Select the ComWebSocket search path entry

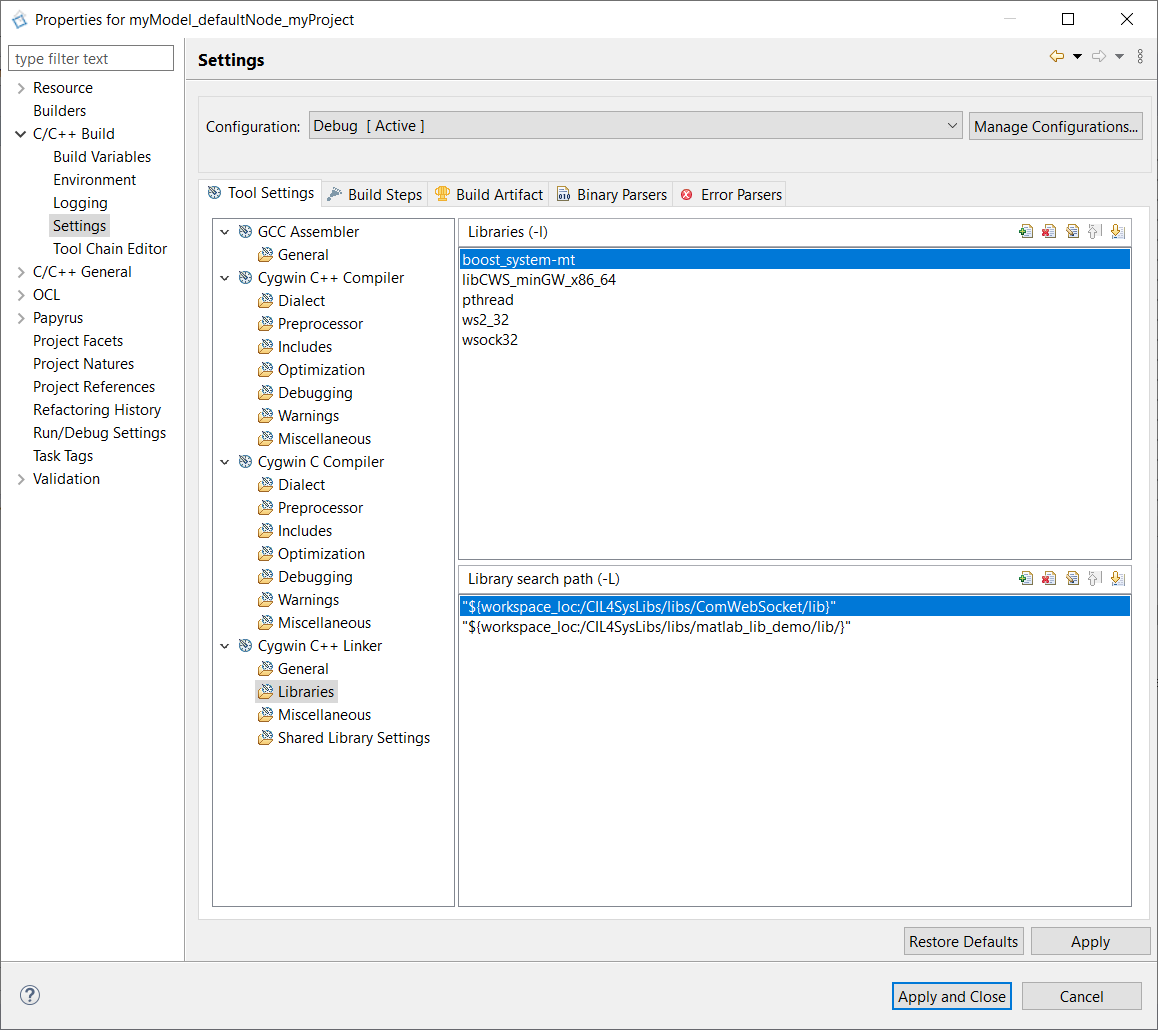795,607
